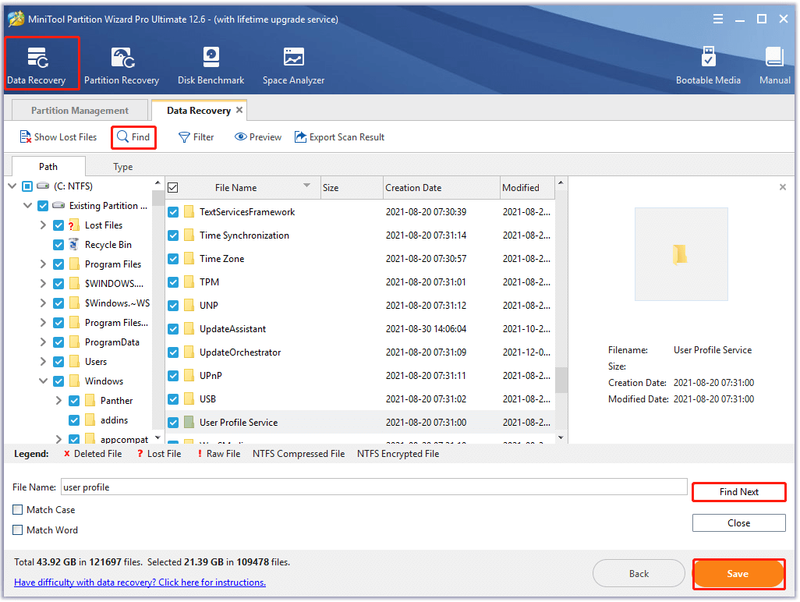Click the folder icon of User Profile Service
The width and height of the screenshot is (800, 602).
click(189, 422)
